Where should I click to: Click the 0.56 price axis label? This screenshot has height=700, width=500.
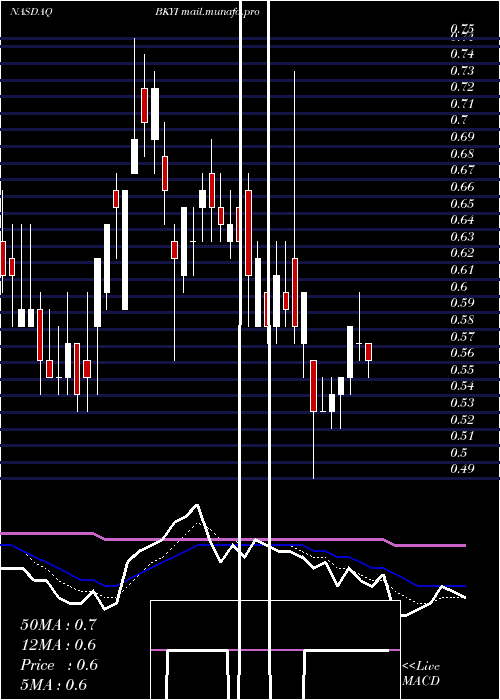(462, 353)
